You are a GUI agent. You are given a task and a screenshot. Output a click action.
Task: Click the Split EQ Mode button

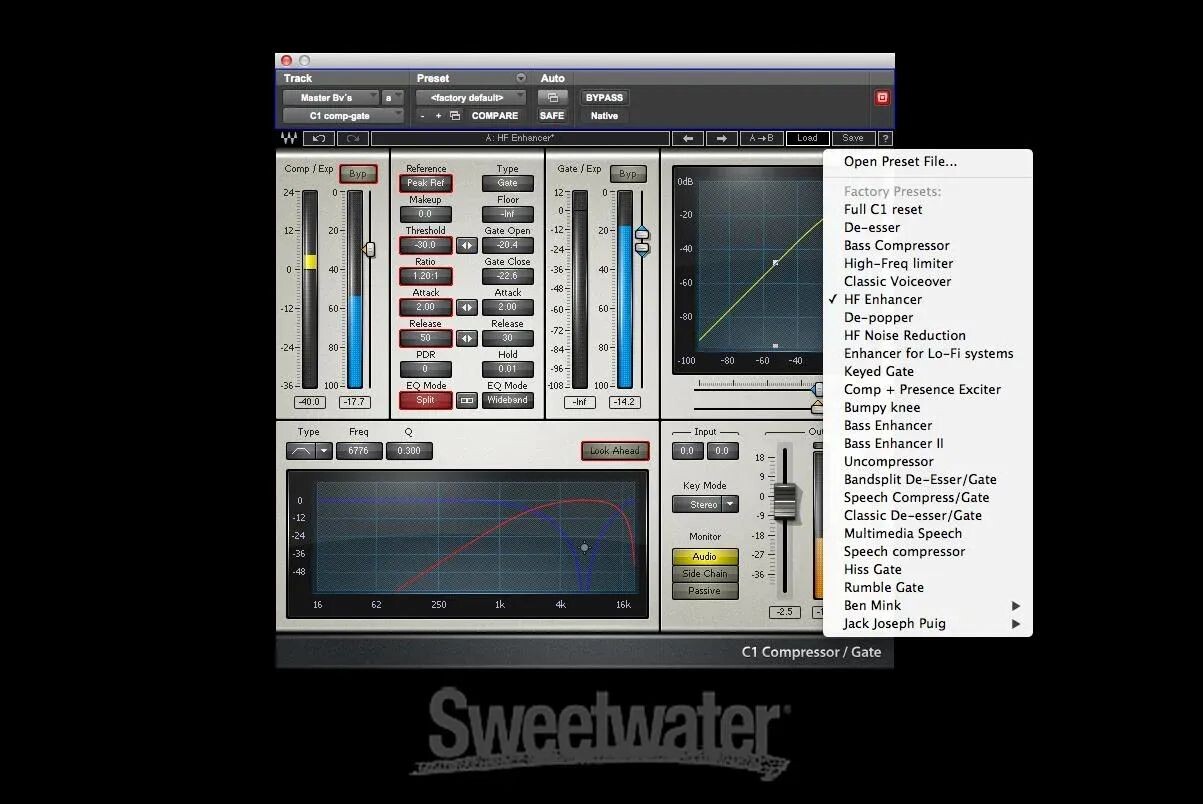click(426, 400)
